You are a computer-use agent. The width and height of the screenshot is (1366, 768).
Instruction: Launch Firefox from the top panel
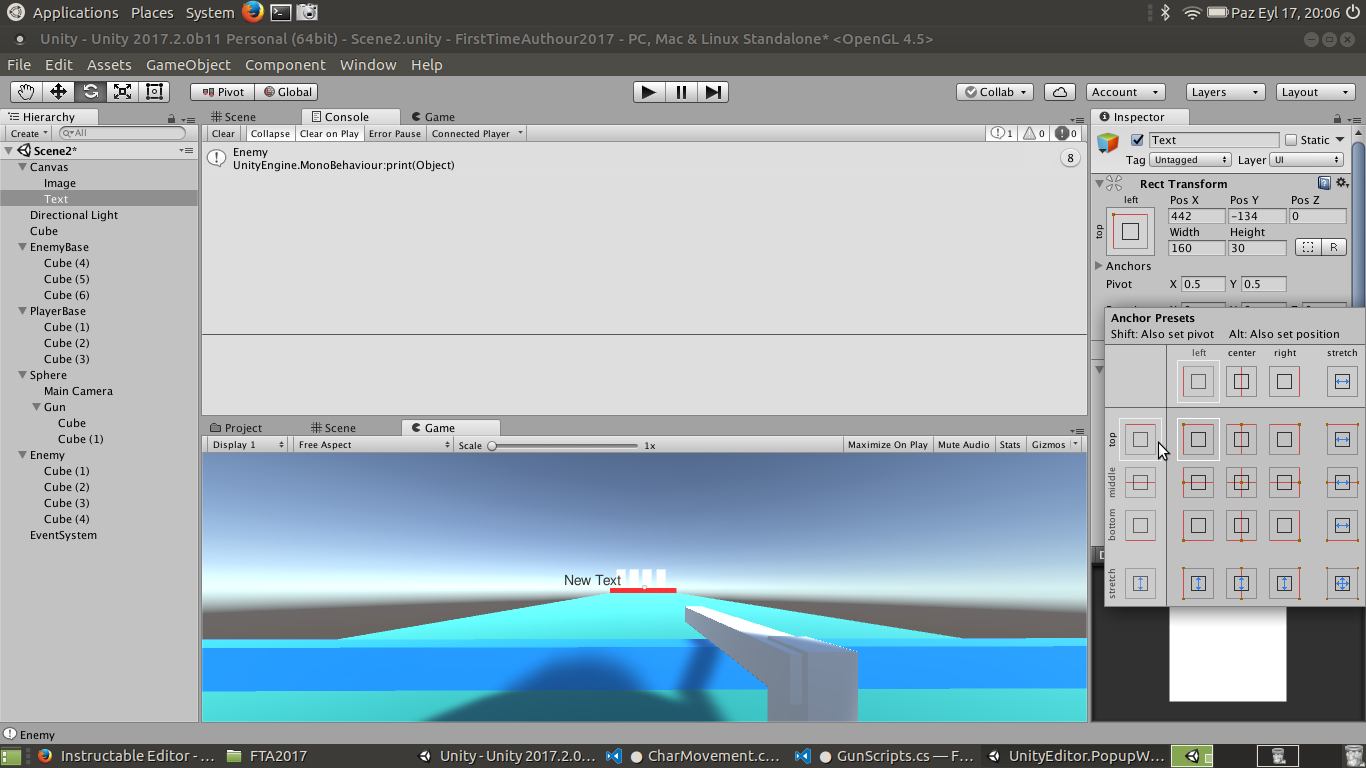coord(253,12)
